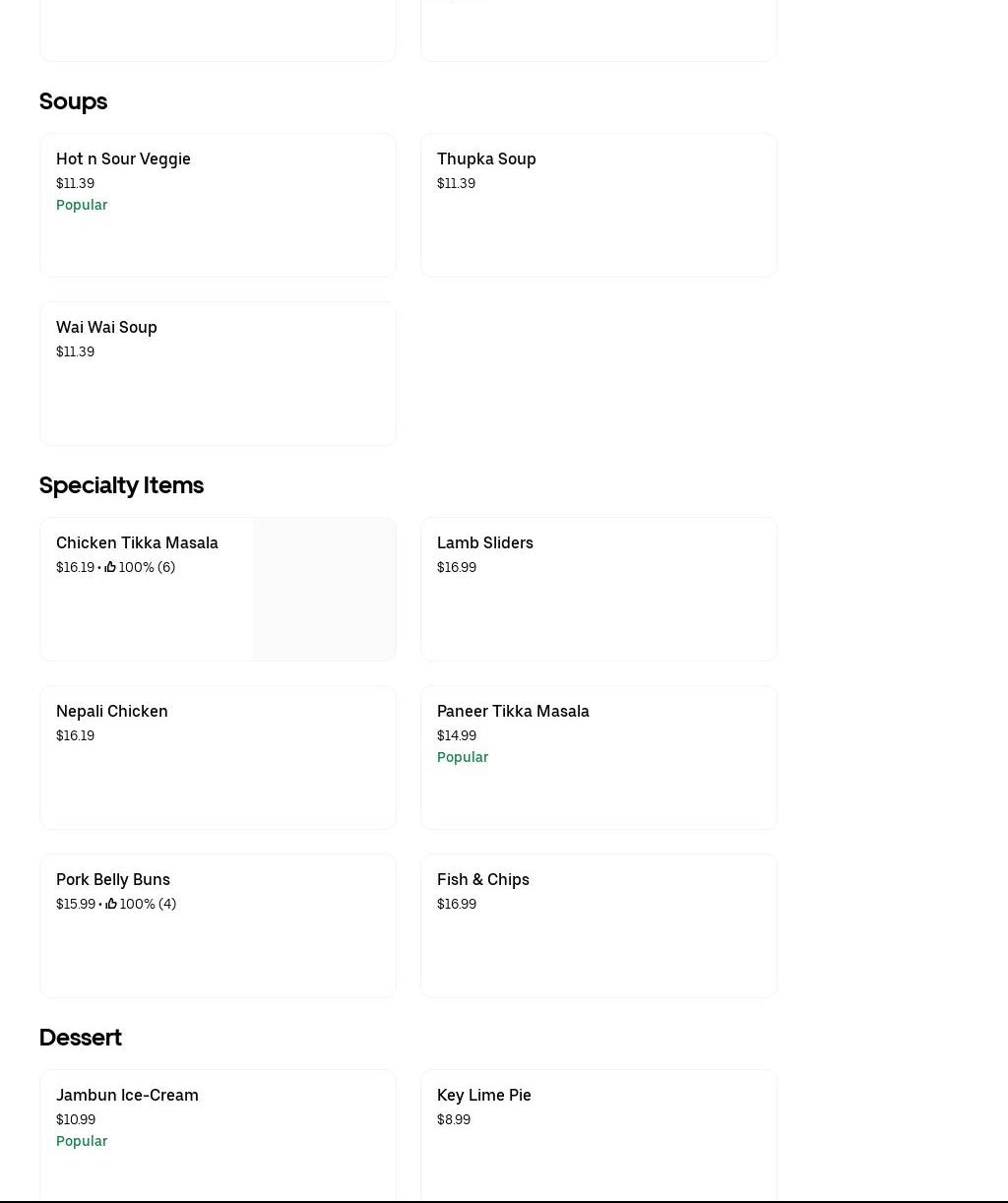1008x1203 pixels.
Task: Click the Jambun Ice-Cream Popular badge
Action: pyautogui.click(x=82, y=1141)
